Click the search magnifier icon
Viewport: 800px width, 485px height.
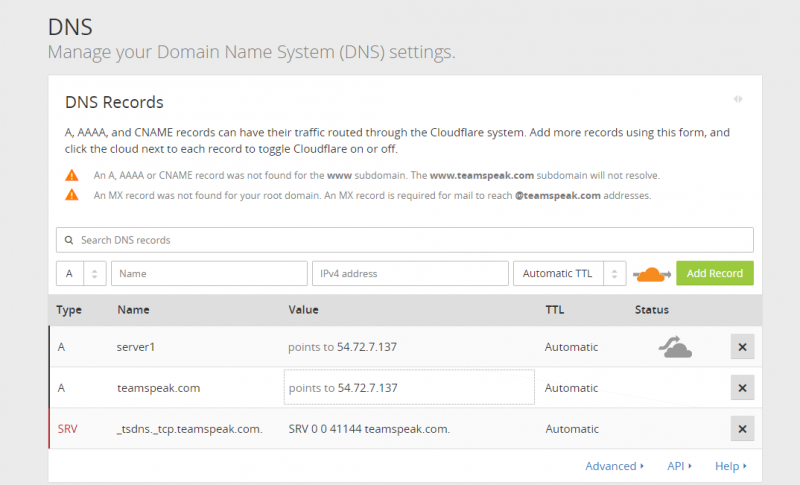69,240
